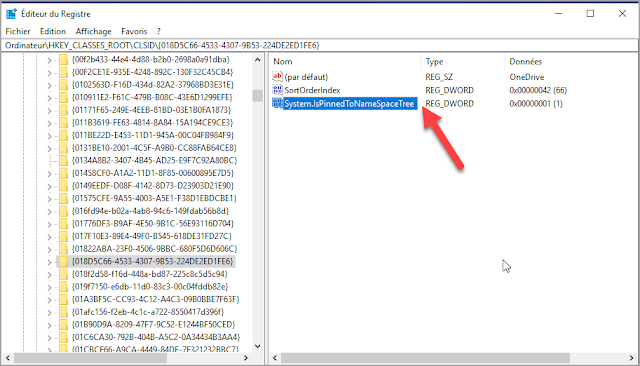
Task: Click the values pane scroll right arrow
Action: click(632, 358)
